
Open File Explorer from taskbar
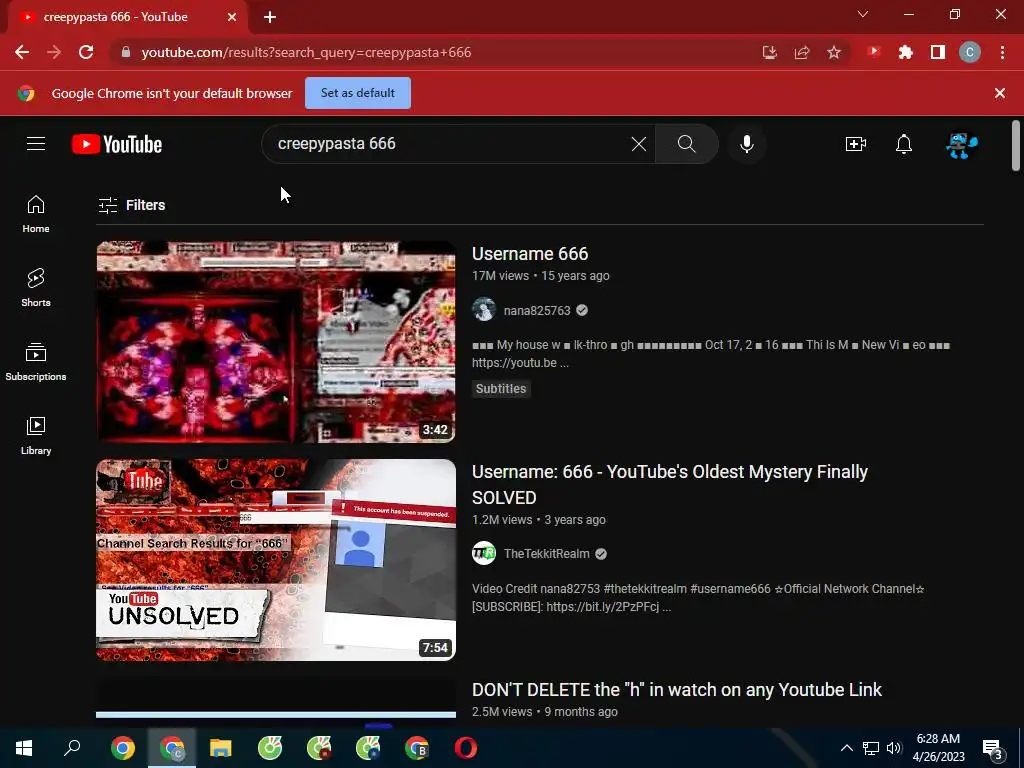pos(221,748)
